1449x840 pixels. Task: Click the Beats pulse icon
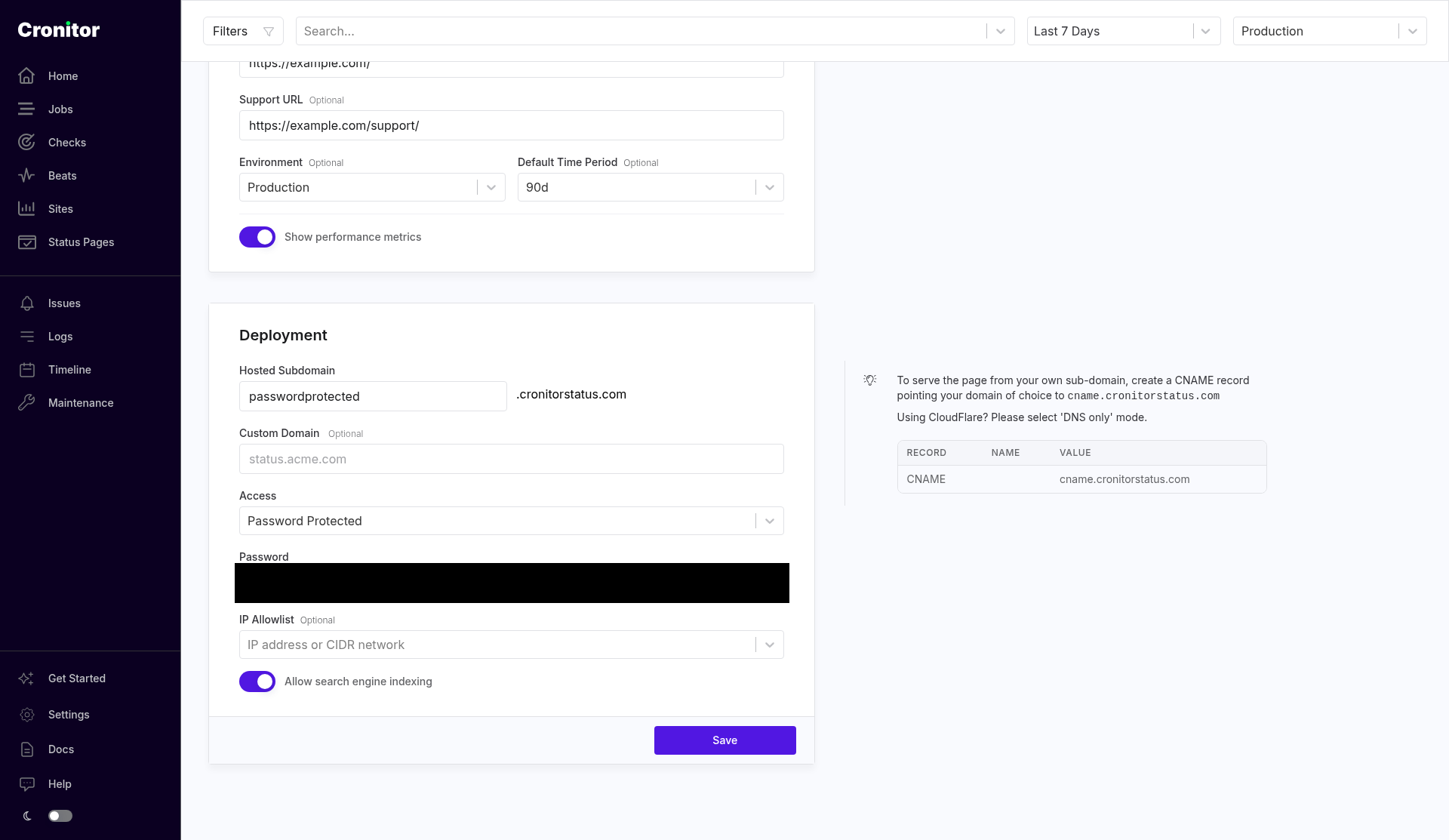coord(26,176)
